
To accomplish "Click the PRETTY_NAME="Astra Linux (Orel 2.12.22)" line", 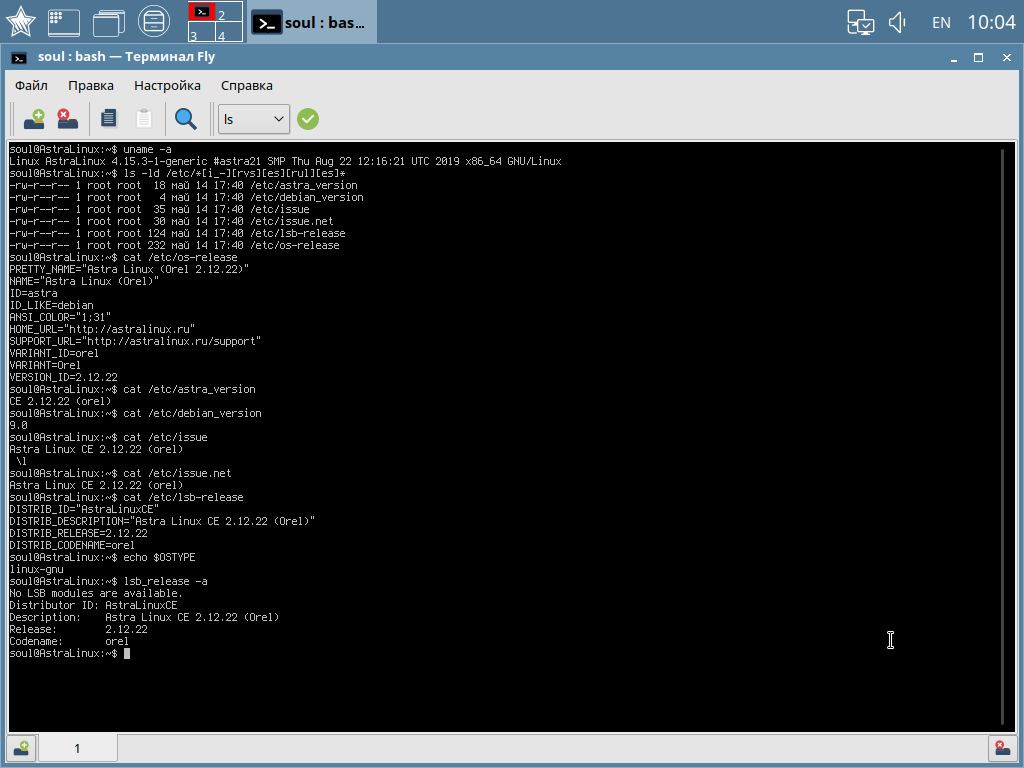I will [x=129, y=269].
